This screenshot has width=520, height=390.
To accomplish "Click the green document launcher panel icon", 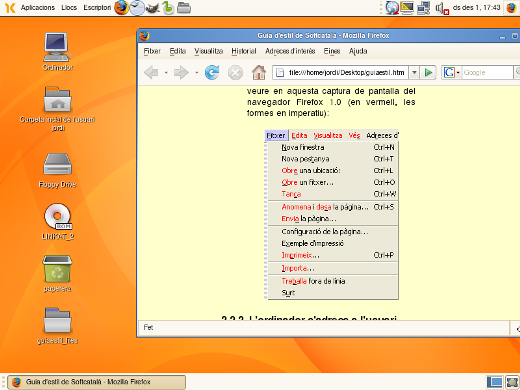I will pyautogui.click(x=168, y=8).
